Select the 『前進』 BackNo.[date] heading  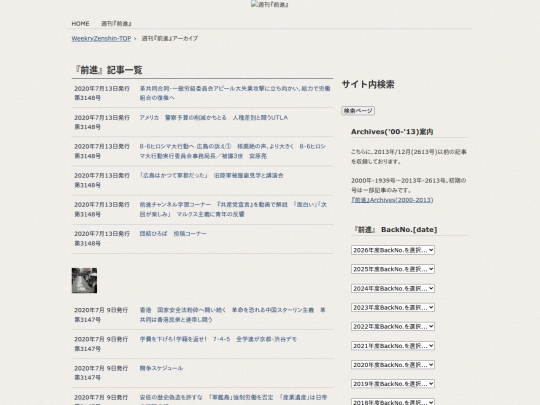pyautogui.click(x=395, y=230)
